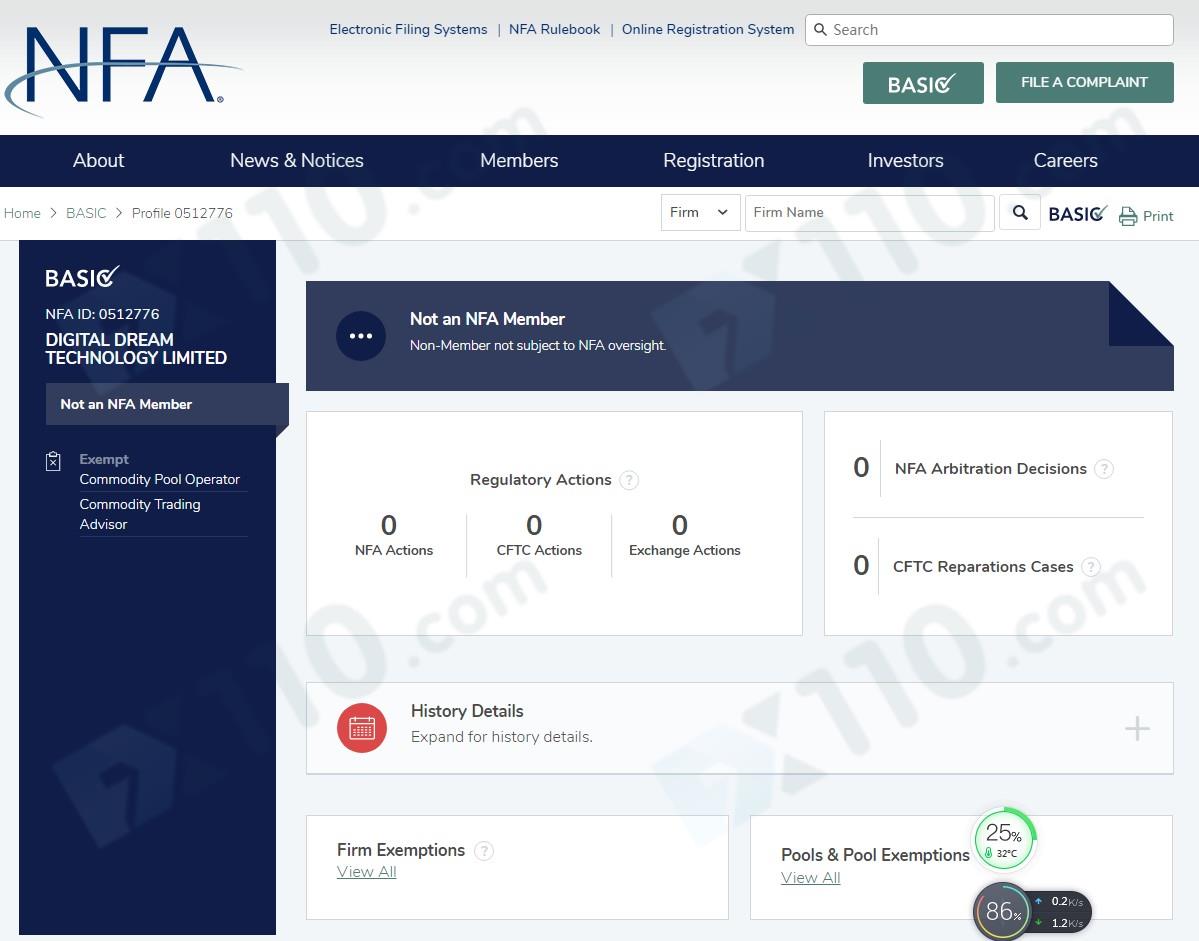Viewport: 1199px width, 941px height.
Task: Click the firm search magnifier button
Action: click(x=1019, y=213)
